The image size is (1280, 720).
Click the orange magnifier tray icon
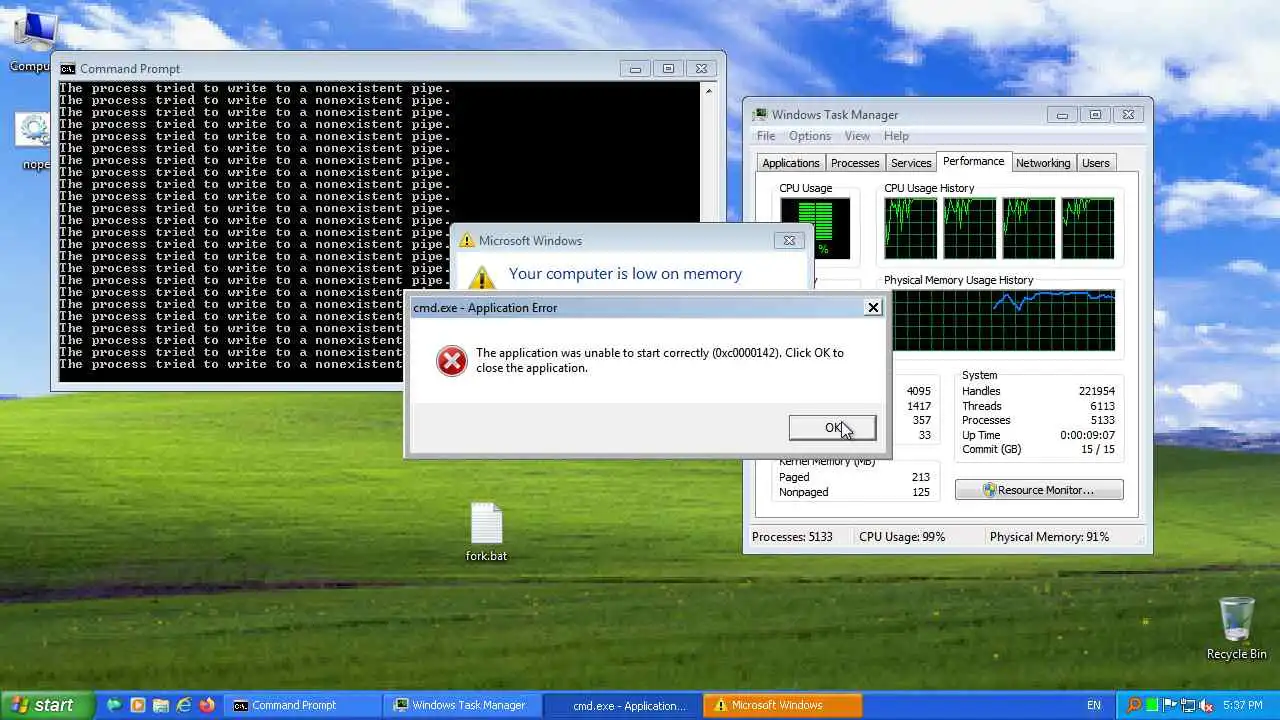tap(1134, 705)
